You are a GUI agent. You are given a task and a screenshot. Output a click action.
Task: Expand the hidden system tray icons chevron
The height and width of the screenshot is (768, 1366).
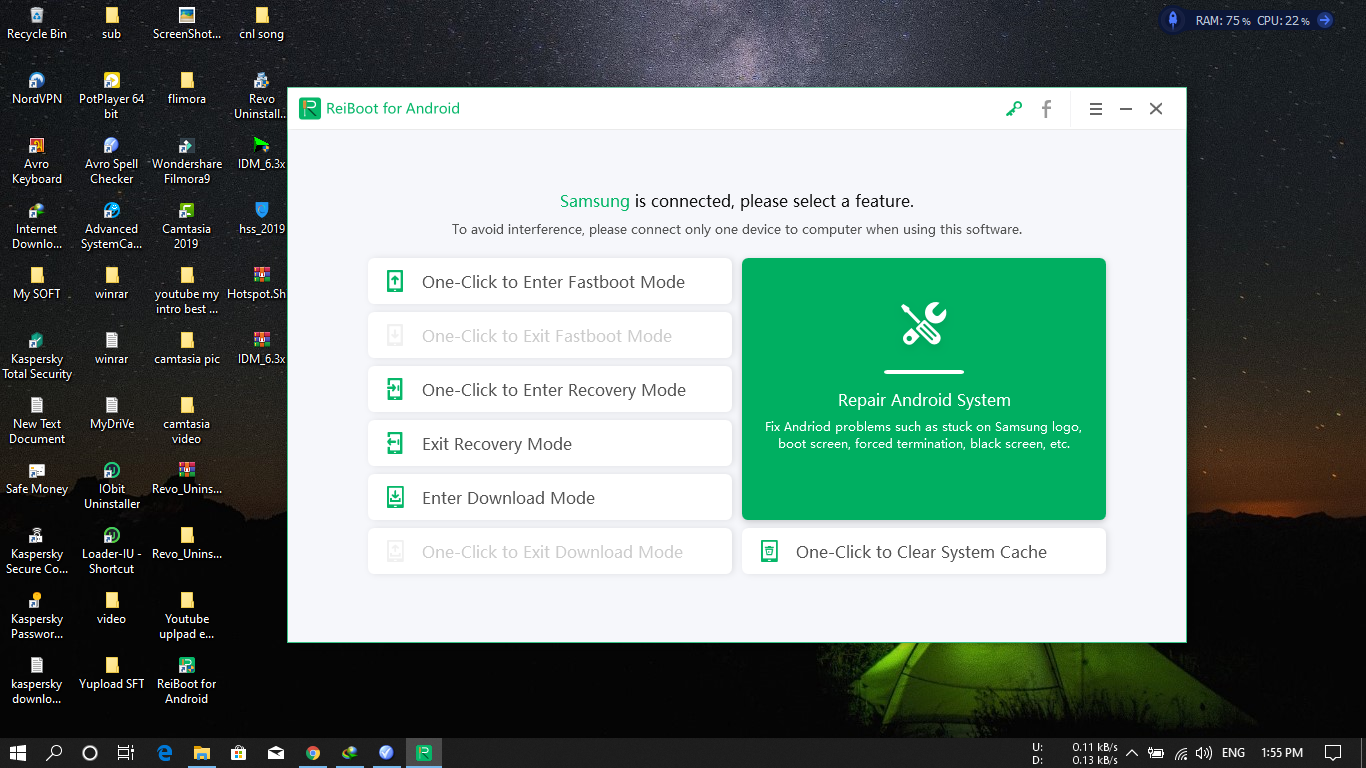tap(1132, 753)
